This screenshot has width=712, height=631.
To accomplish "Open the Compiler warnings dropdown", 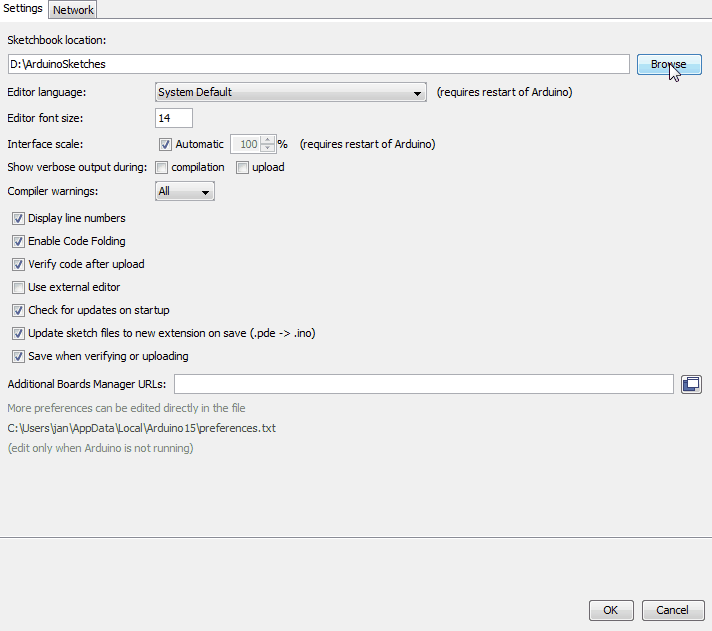I will click(185, 191).
